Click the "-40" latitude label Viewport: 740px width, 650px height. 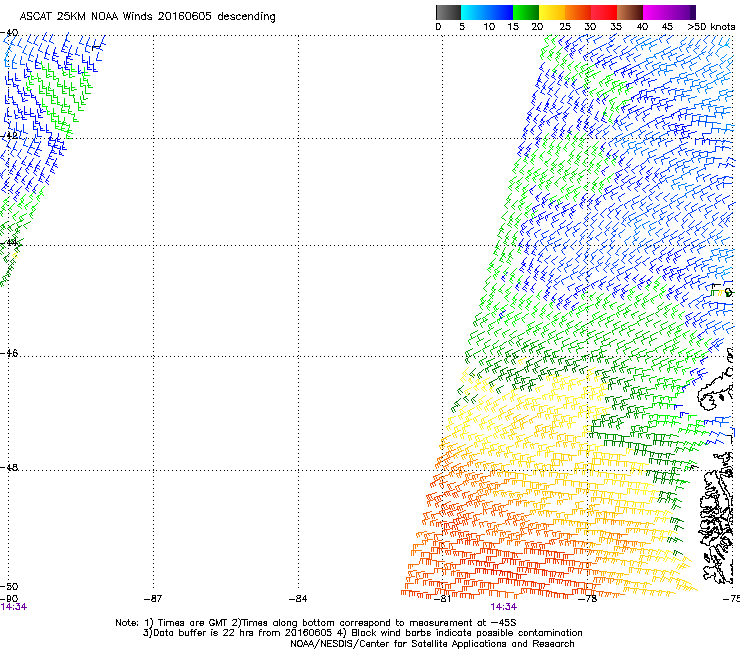coord(9,33)
